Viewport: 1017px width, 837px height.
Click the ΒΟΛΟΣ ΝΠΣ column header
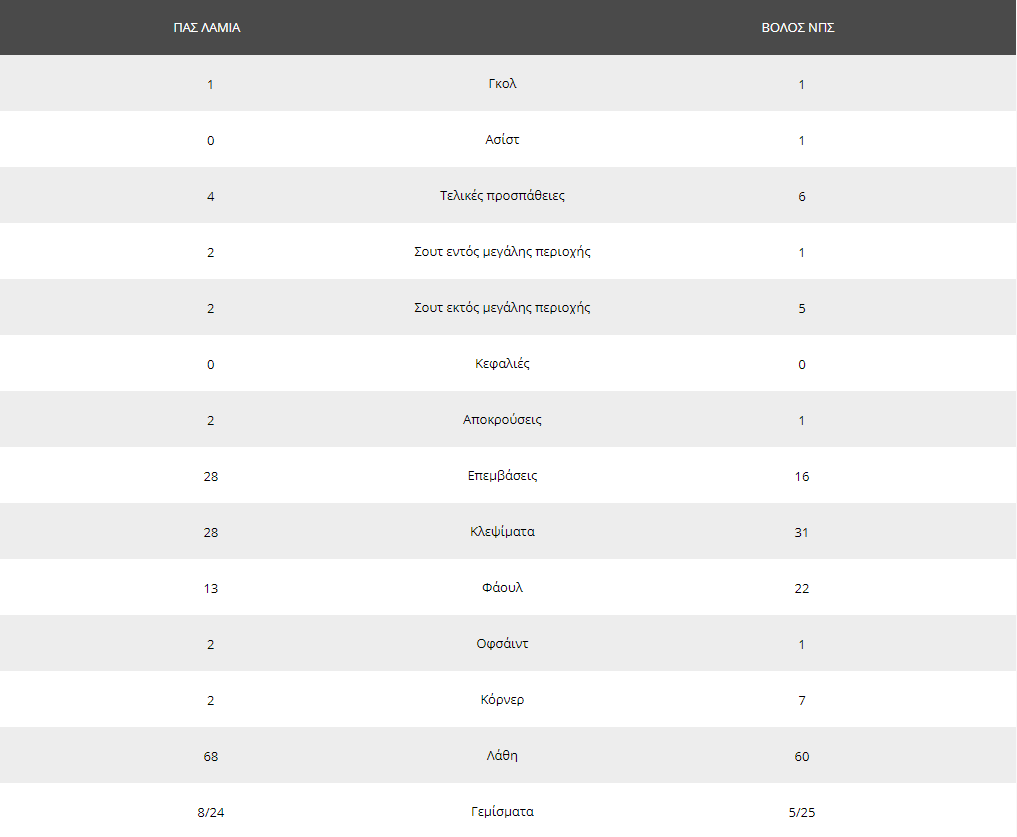[x=798, y=28]
